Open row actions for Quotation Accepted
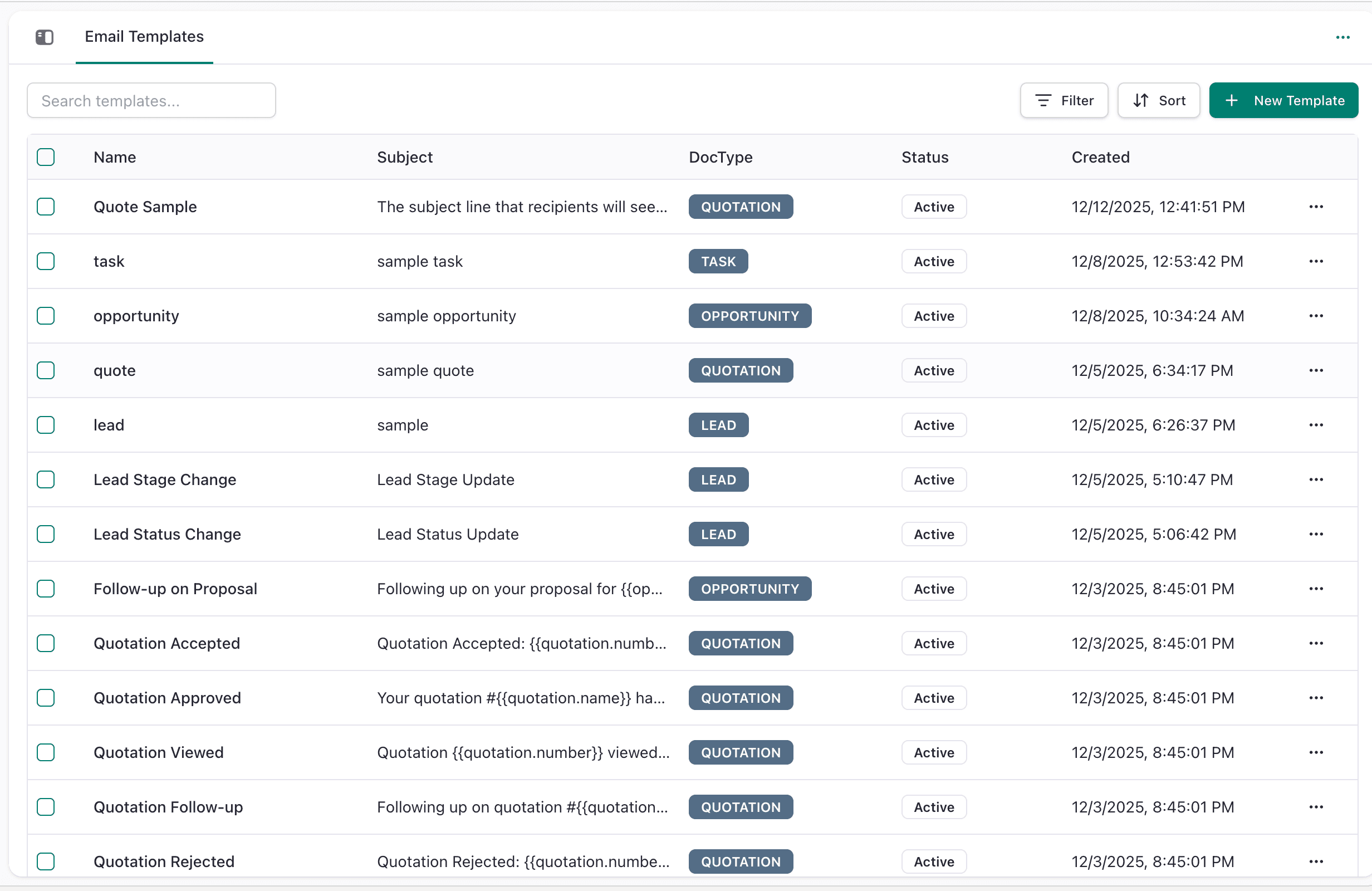Viewport: 1372px width, 891px height. (1316, 644)
